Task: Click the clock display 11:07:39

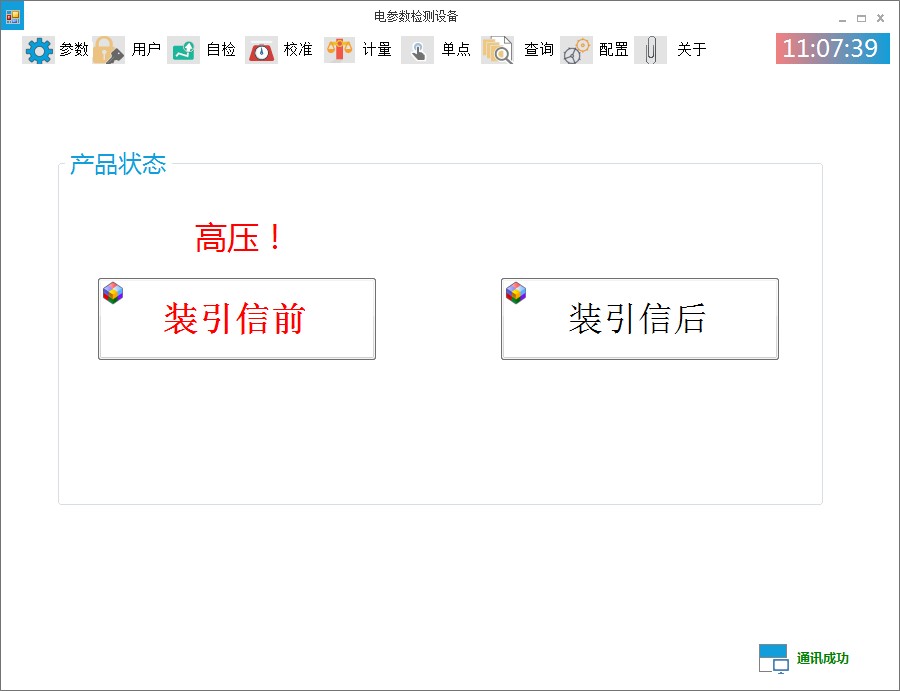Action: (x=833, y=48)
